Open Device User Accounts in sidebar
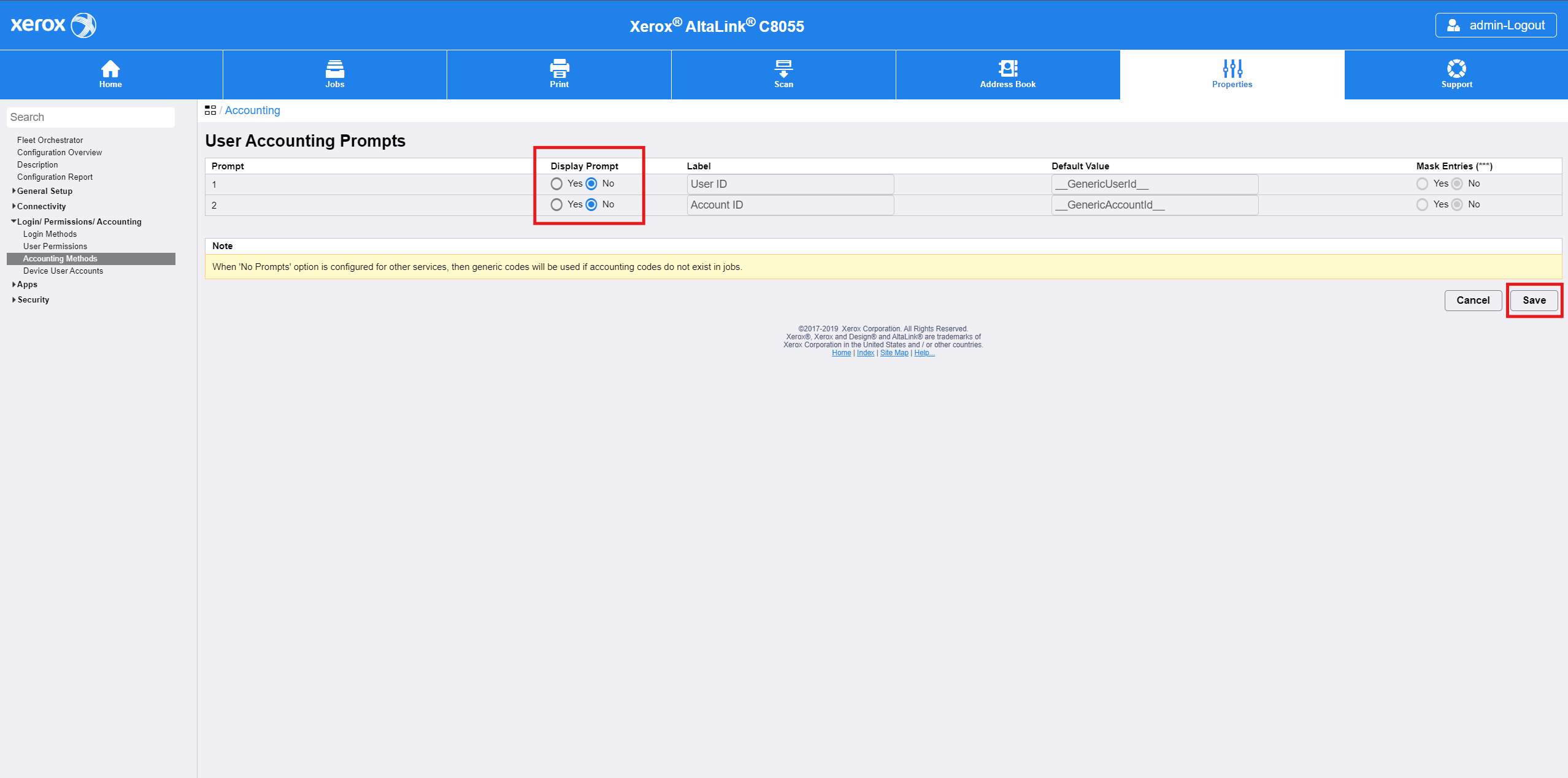1568x778 pixels. pos(63,271)
